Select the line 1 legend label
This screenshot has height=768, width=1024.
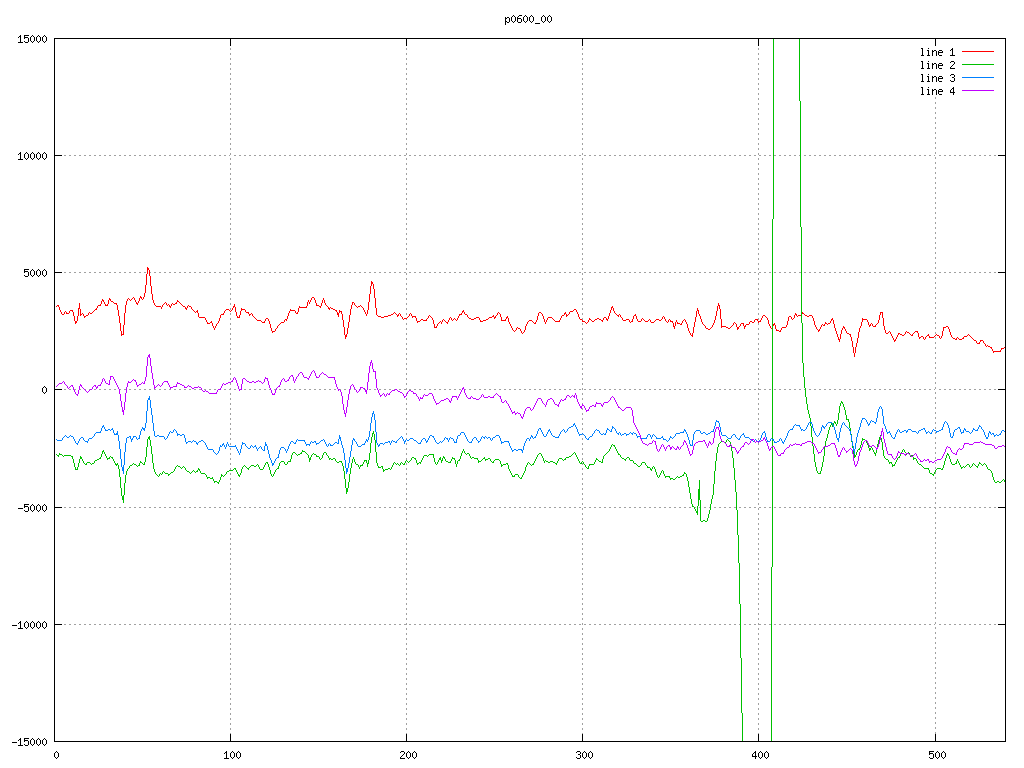(937, 52)
